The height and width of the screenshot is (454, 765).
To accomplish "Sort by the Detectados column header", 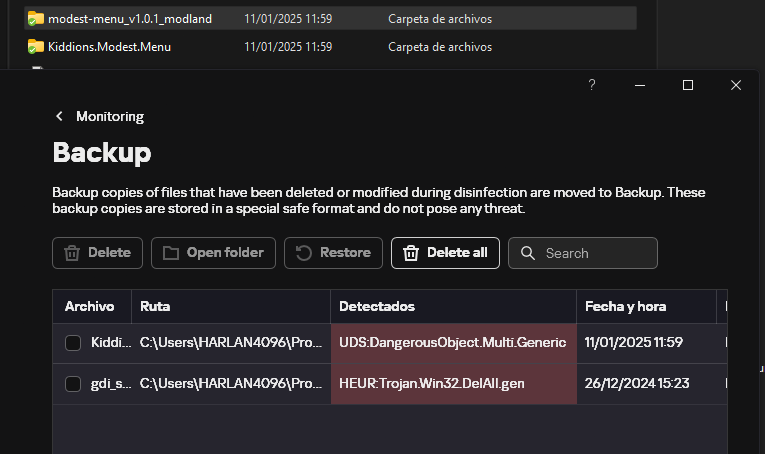I will (x=377, y=306).
